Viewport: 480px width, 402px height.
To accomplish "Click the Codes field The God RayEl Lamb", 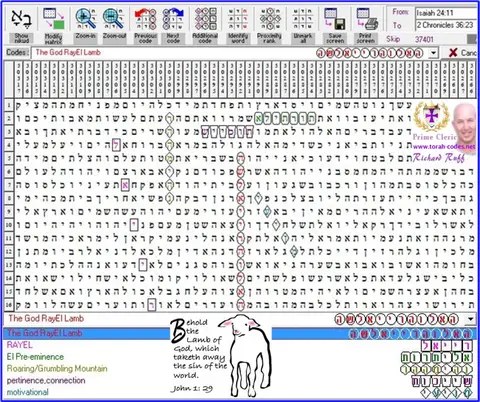I will 230,53.
